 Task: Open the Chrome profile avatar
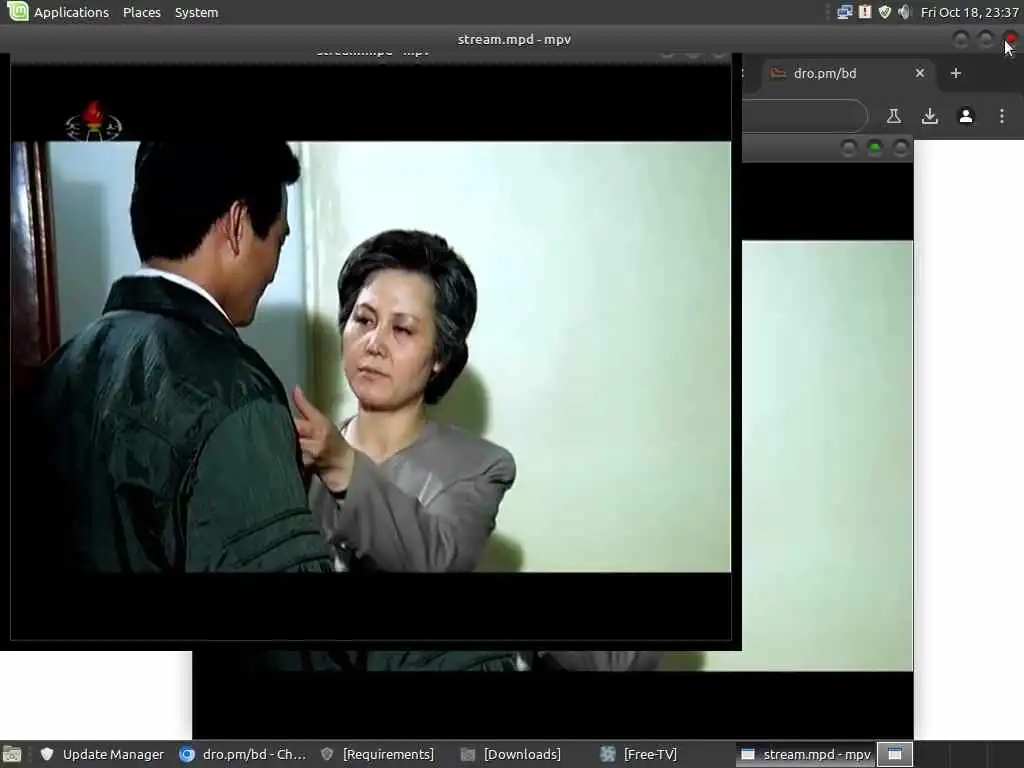pyautogui.click(x=966, y=116)
